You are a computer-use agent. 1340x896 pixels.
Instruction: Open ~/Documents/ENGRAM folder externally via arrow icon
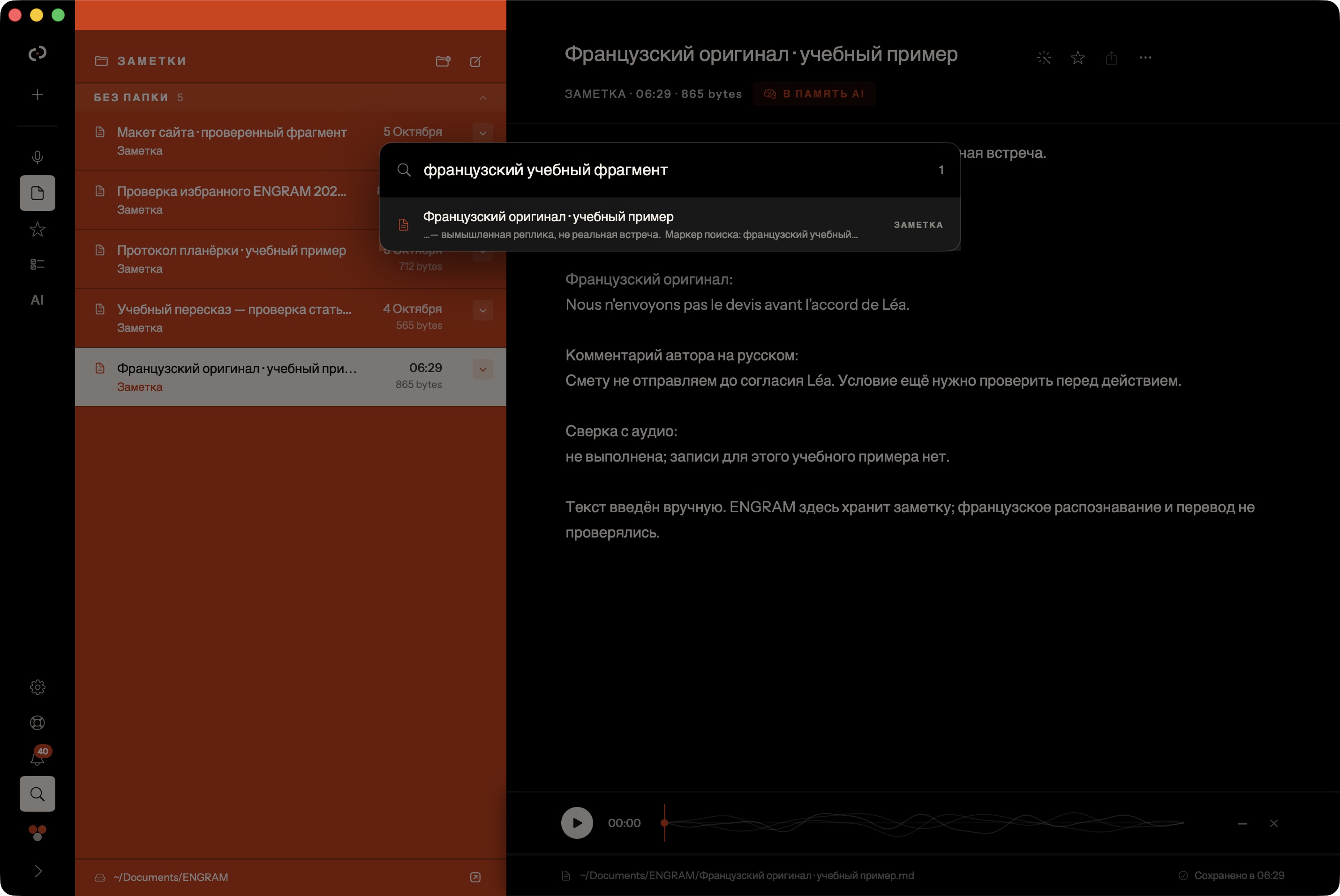coord(475,877)
